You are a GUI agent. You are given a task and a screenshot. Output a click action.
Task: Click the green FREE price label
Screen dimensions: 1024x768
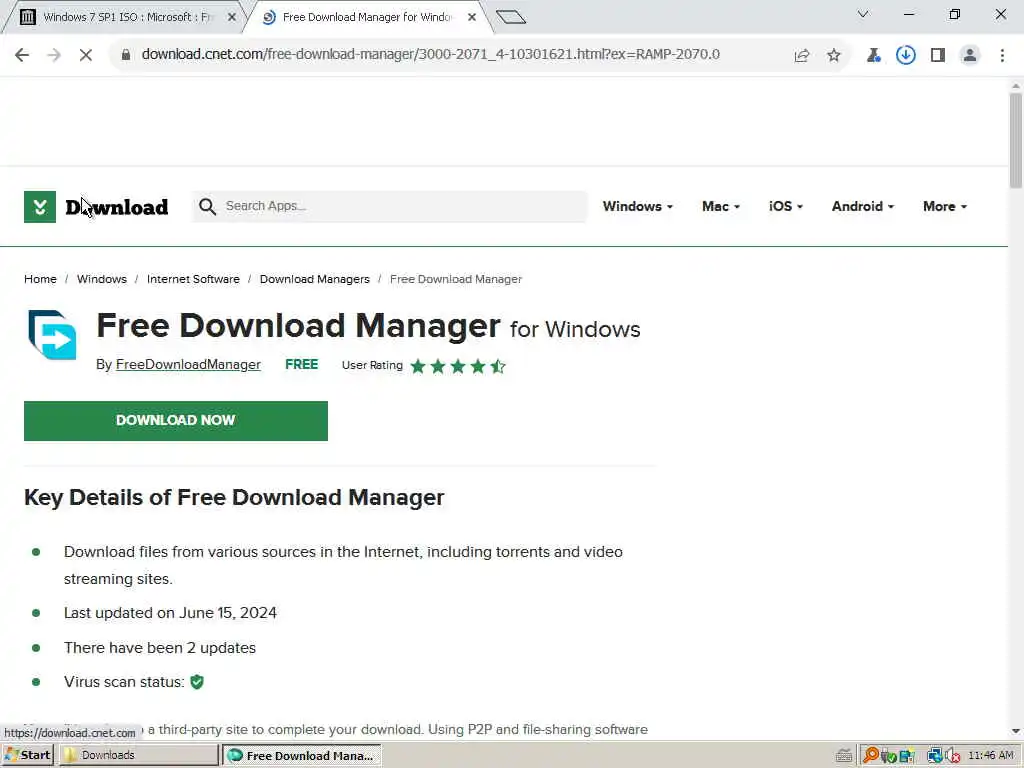point(302,365)
